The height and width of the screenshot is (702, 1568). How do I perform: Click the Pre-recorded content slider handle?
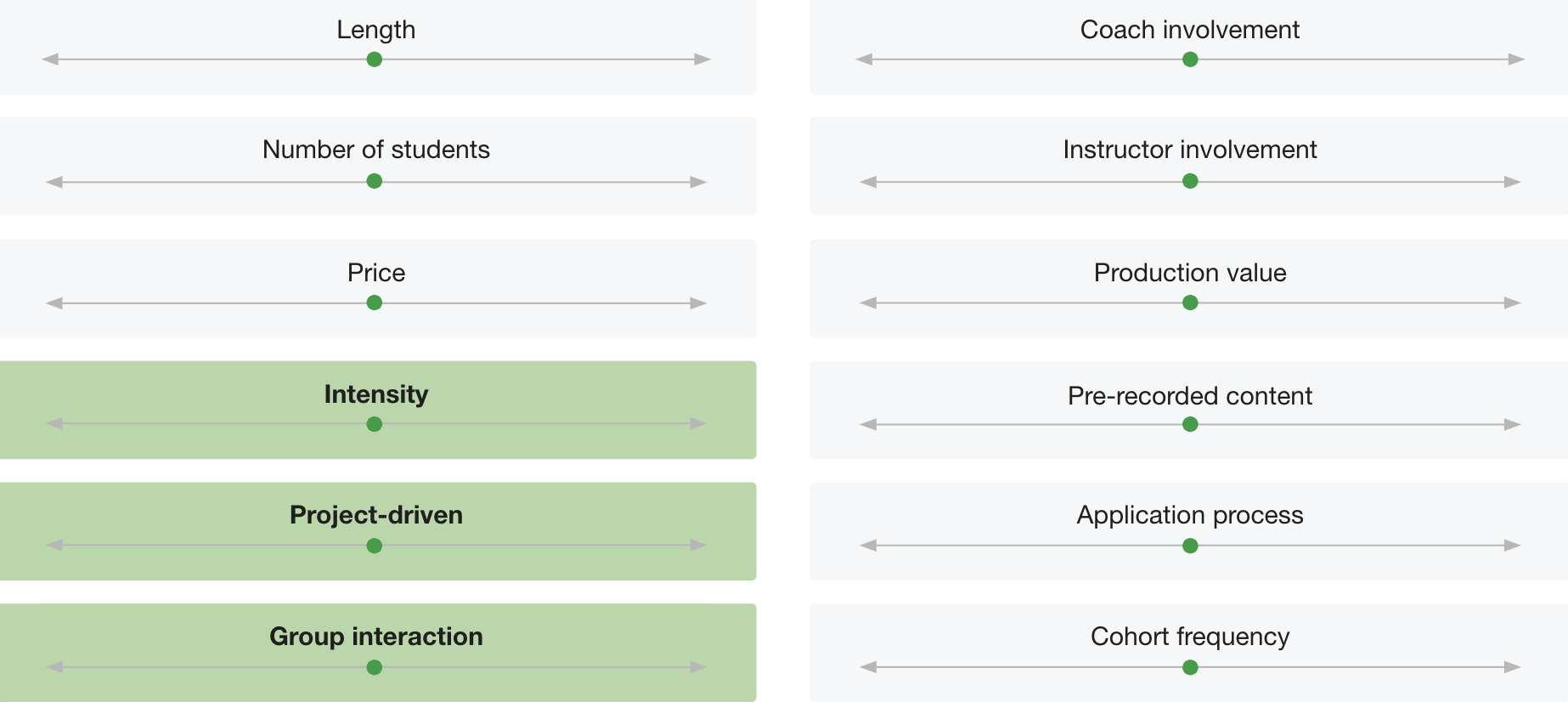click(x=1190, y=424)
